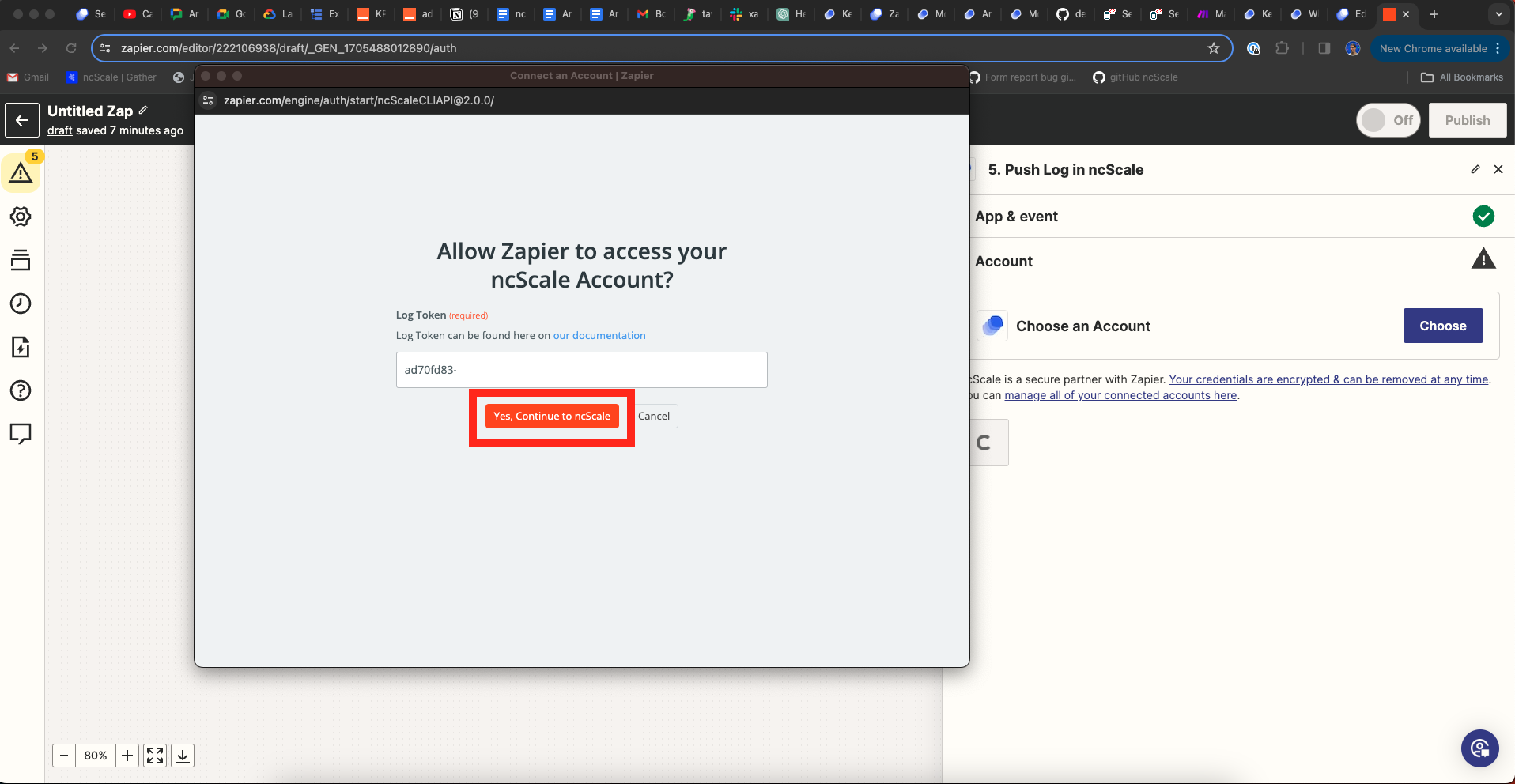Screen dimensions: 1515x784
Task: Switch to the GitHub browser tab
Action: 1071,14
